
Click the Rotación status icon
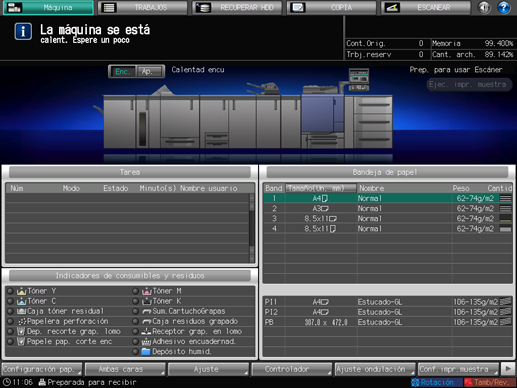pos(415,382)
